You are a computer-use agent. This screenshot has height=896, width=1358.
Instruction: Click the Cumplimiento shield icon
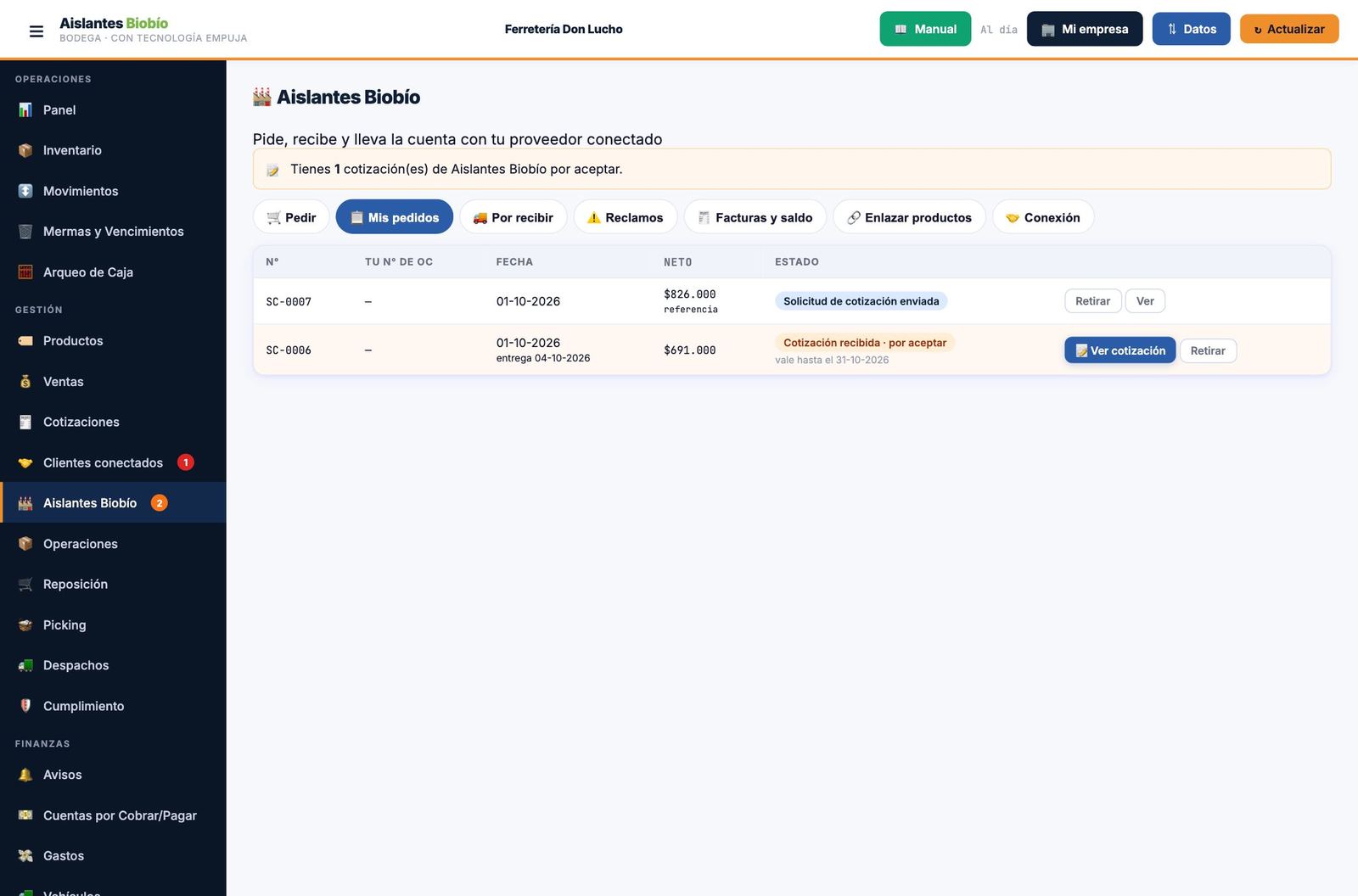[x=25, y=706]
